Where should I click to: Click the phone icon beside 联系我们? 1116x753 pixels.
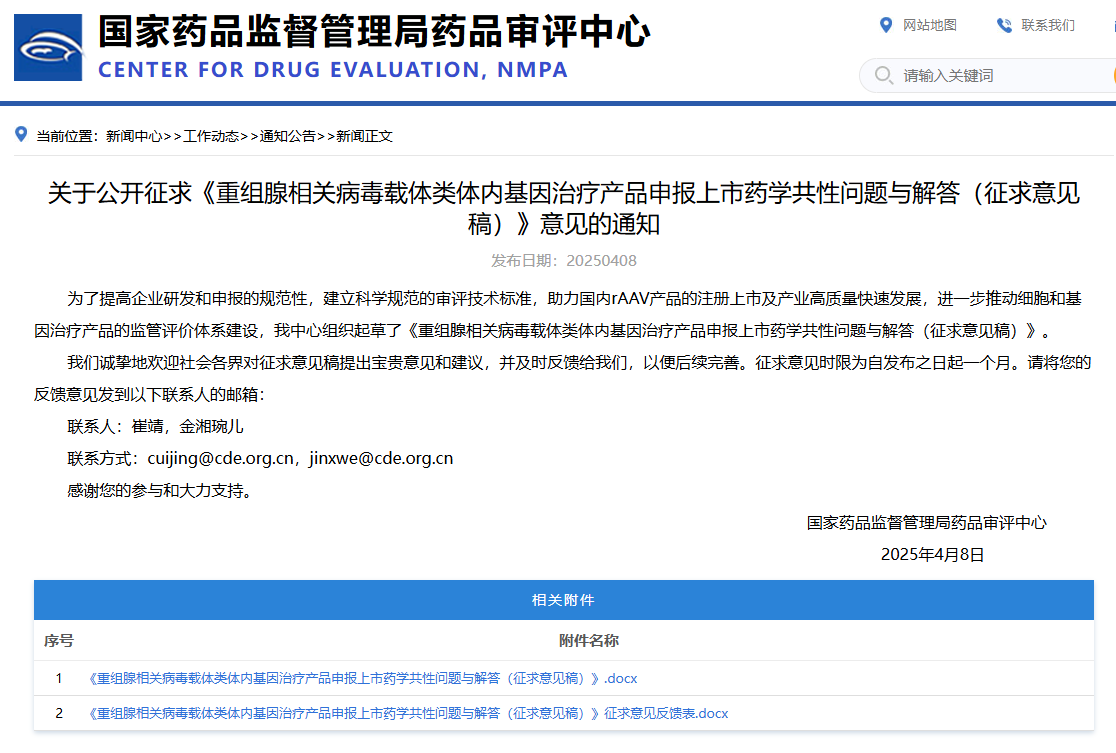[x=1004, y=25]
